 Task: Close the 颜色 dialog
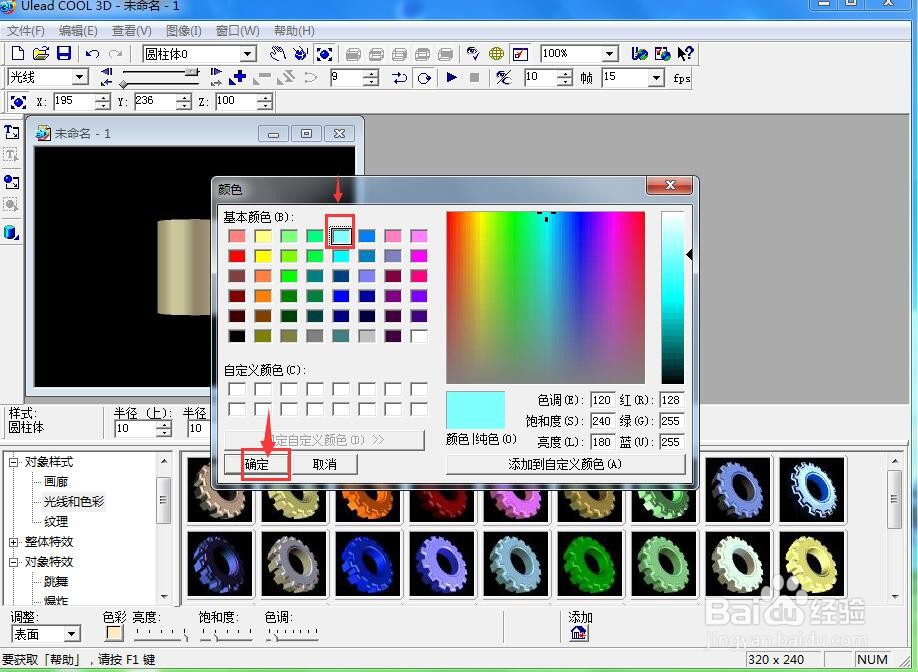coord(670,186)
